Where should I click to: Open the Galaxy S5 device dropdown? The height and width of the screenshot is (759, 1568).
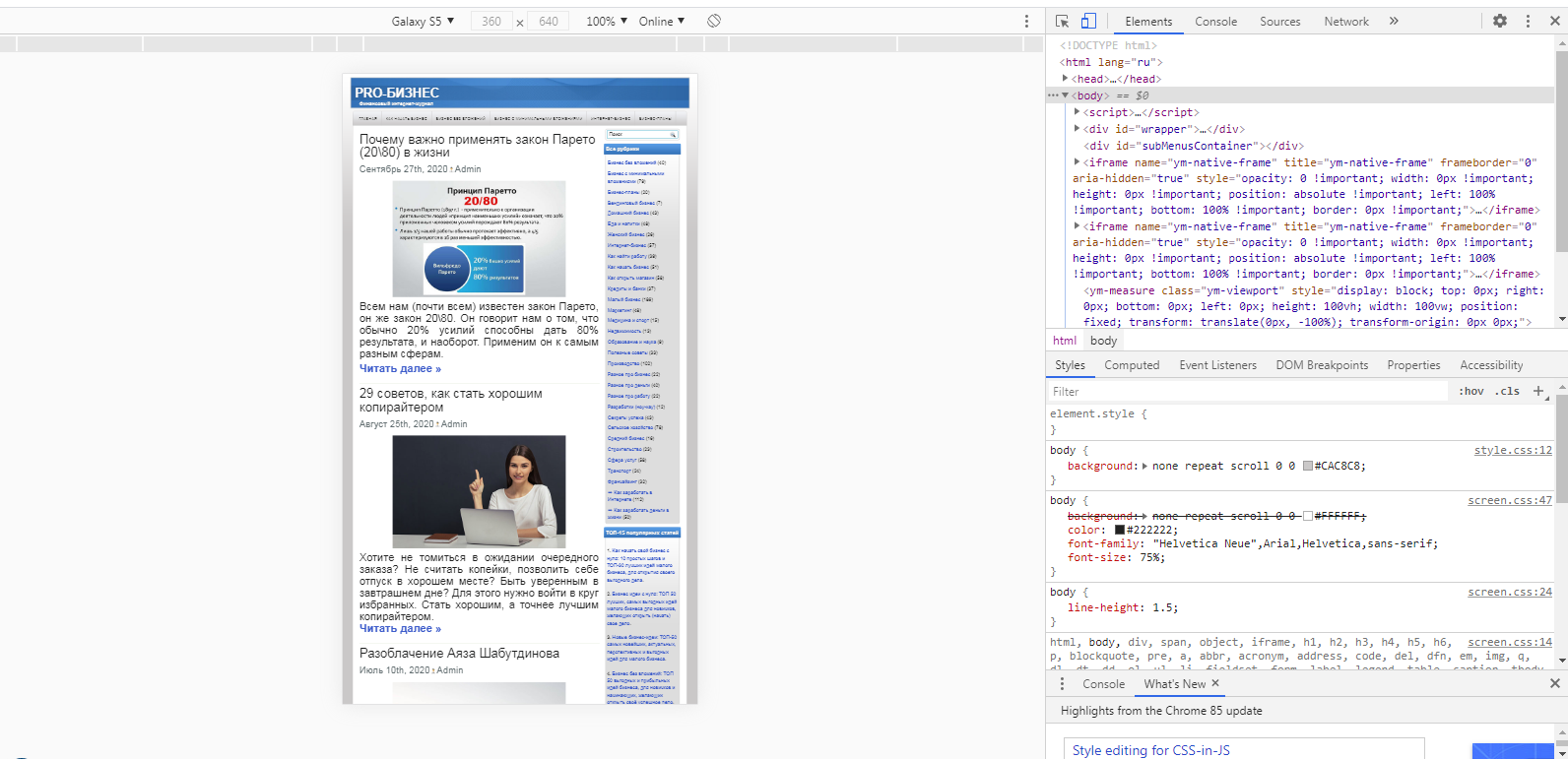423,21
